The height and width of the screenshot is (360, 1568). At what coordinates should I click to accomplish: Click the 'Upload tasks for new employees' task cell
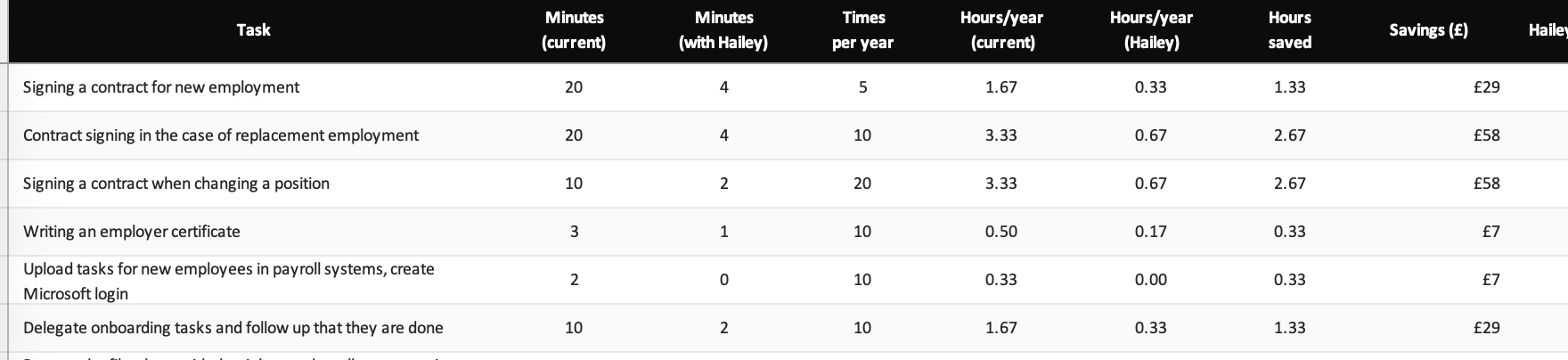tap(229, 281)
